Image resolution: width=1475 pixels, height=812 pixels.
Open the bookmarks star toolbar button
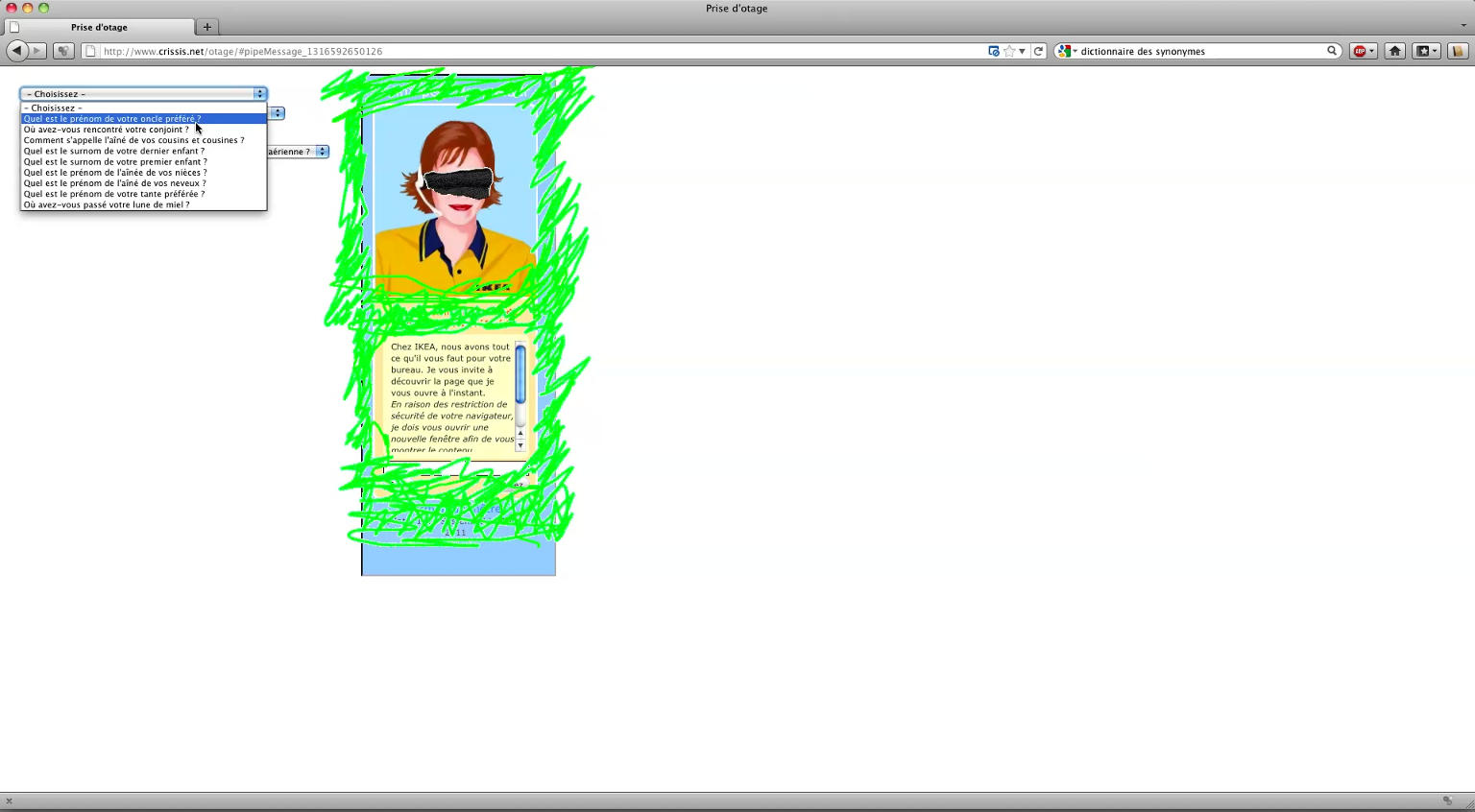[1426, 51]
